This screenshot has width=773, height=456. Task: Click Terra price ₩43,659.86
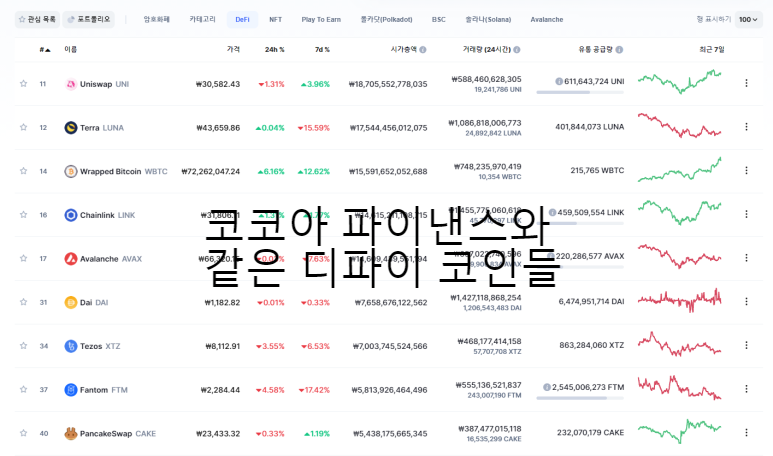tap(218, 128)
